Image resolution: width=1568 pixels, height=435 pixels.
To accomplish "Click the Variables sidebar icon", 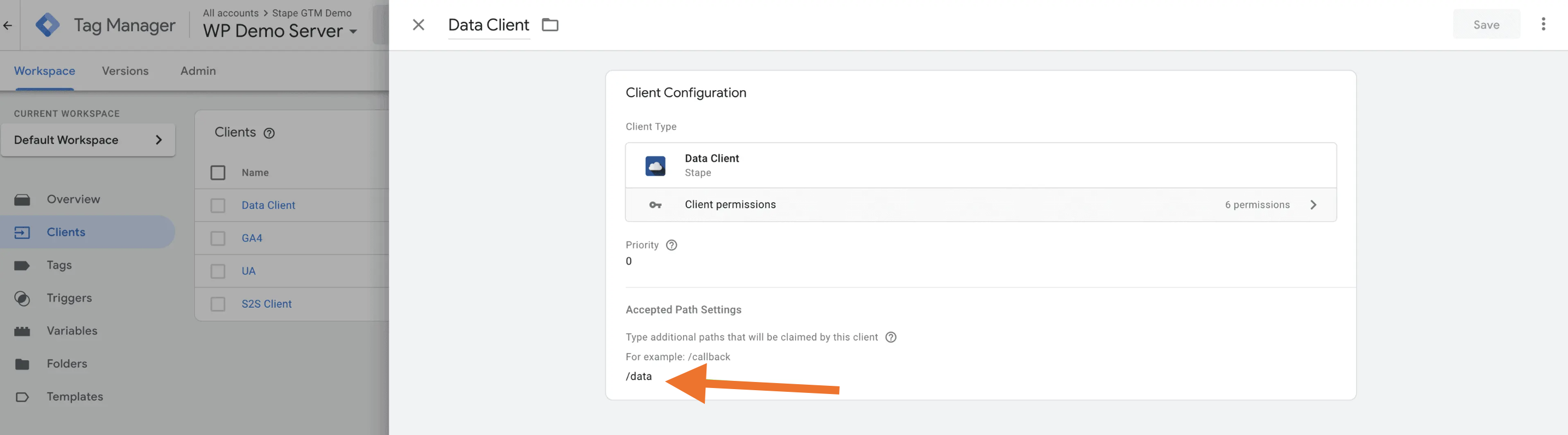I will tap(22, 331).
